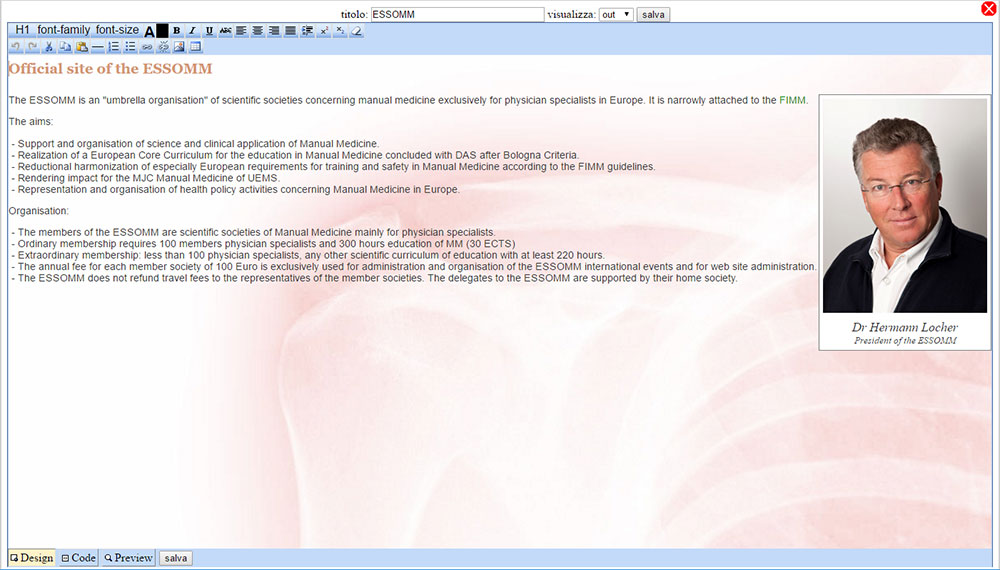Choose text color with the A icon
1000x570 pixels.
[x=149, y=31]
